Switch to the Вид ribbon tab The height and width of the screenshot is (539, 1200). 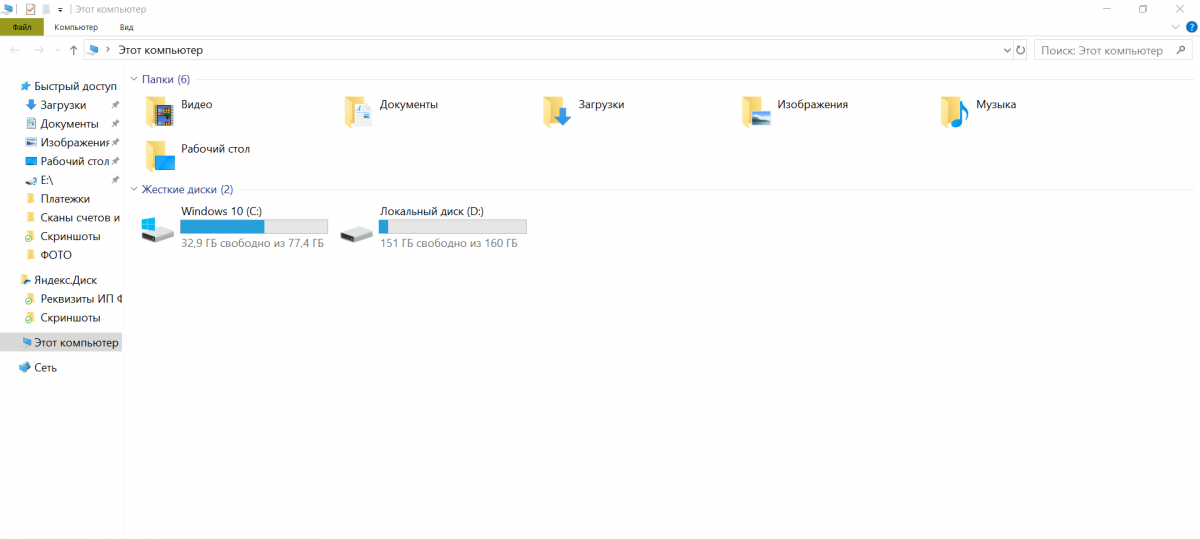click(127, 27)
